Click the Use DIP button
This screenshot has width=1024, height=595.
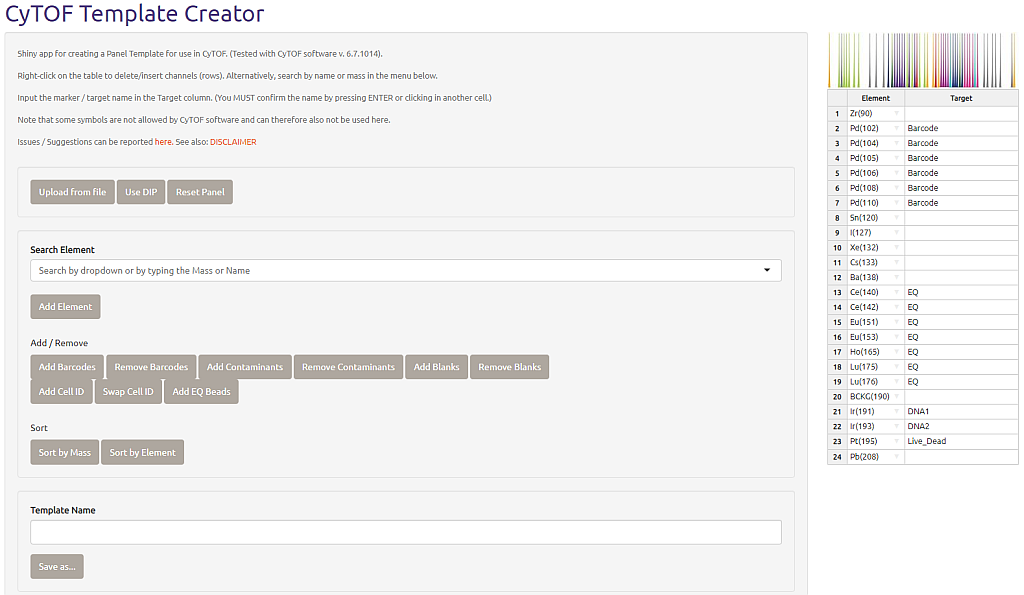coord(141,192)
